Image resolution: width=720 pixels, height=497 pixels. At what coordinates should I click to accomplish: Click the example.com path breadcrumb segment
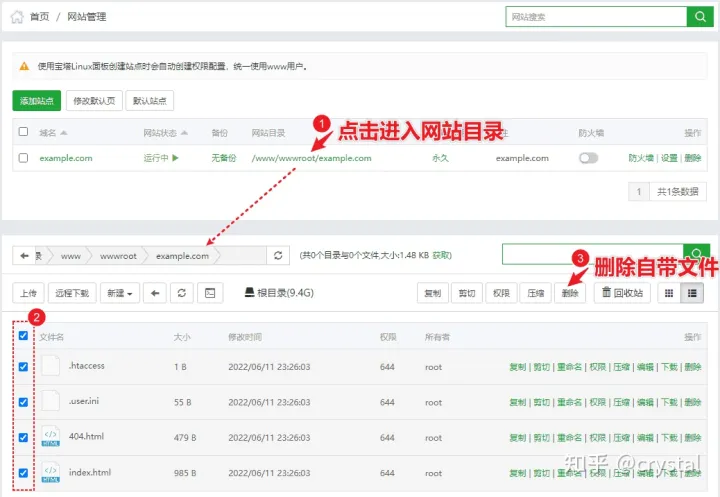[x=182, y=256]
